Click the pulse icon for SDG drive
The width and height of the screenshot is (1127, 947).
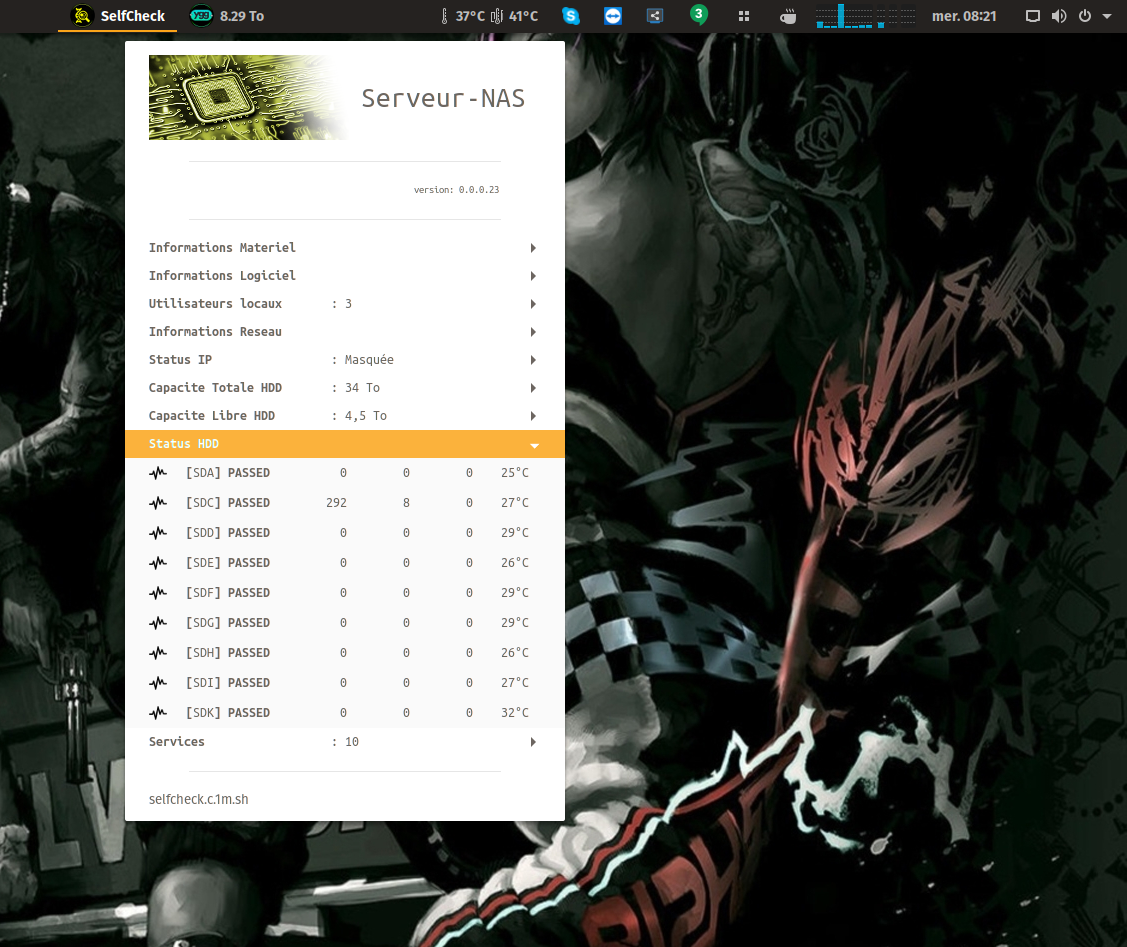158,623
